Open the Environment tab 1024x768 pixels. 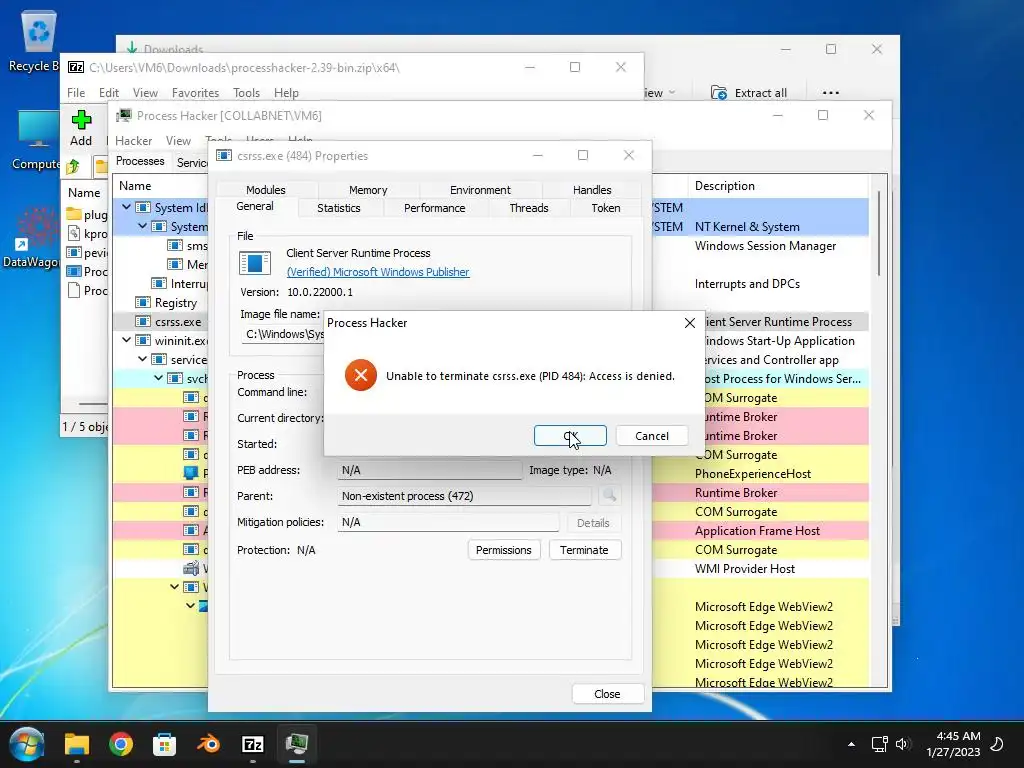(x=480, y=190)
